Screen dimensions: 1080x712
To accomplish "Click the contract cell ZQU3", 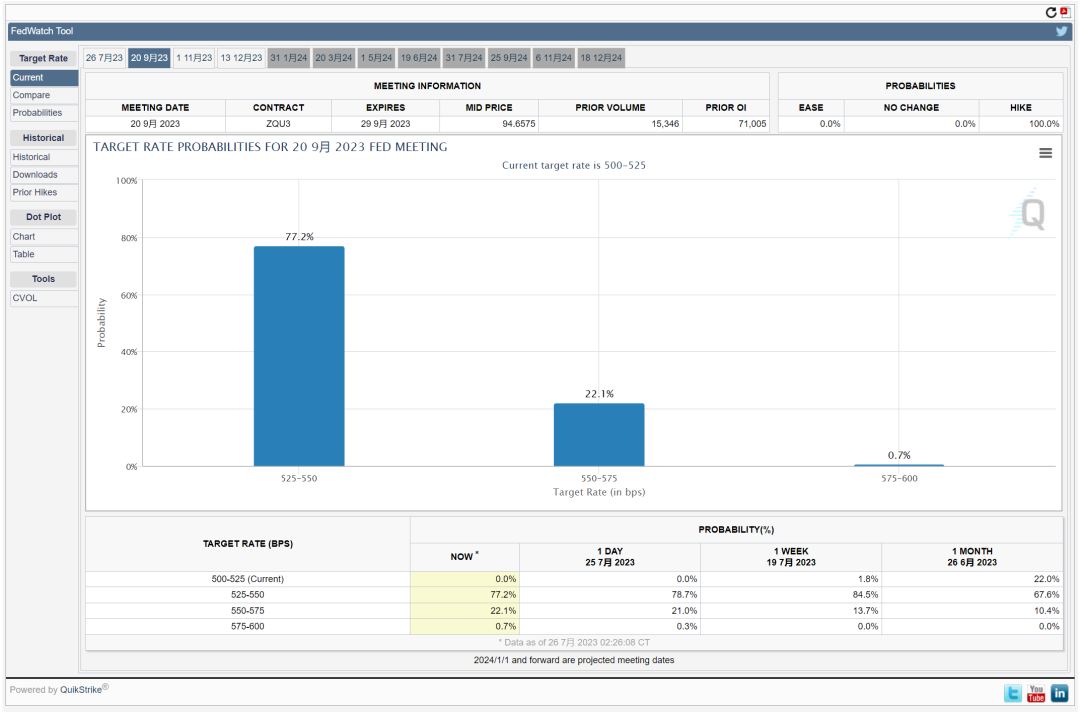I will [x=278, y=124].
